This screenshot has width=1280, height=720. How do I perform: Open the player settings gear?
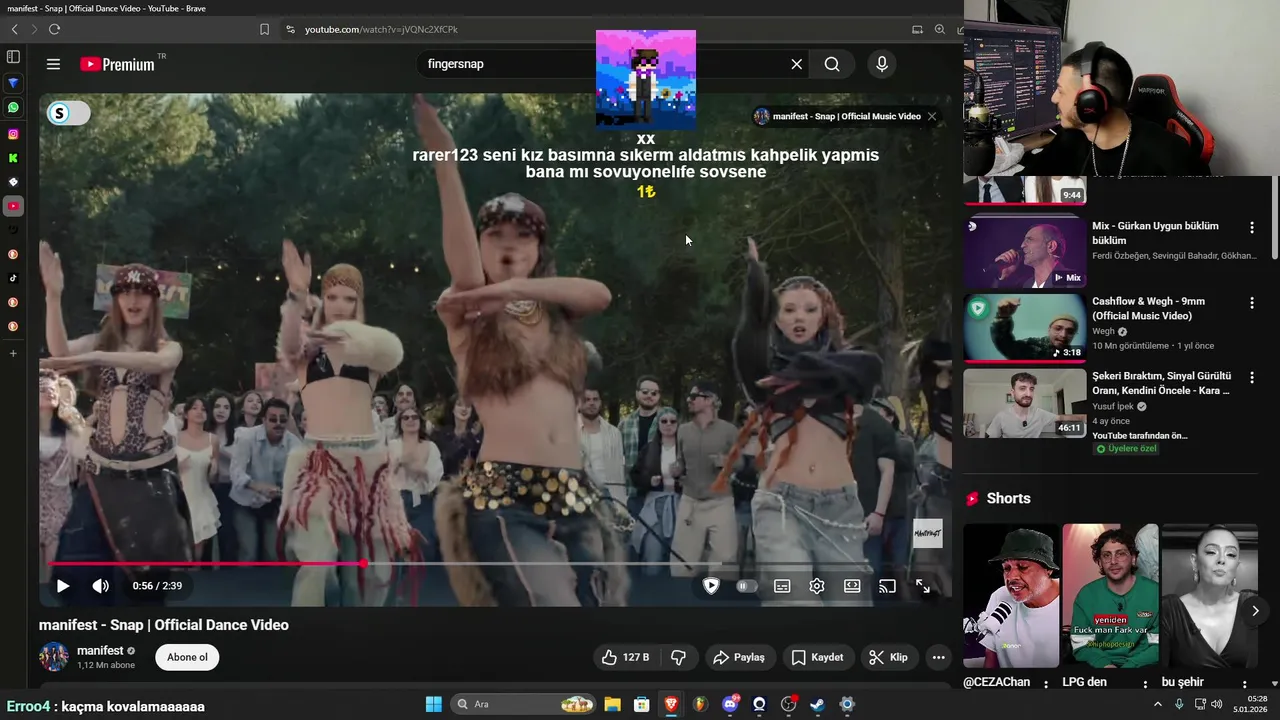[817, 586]
